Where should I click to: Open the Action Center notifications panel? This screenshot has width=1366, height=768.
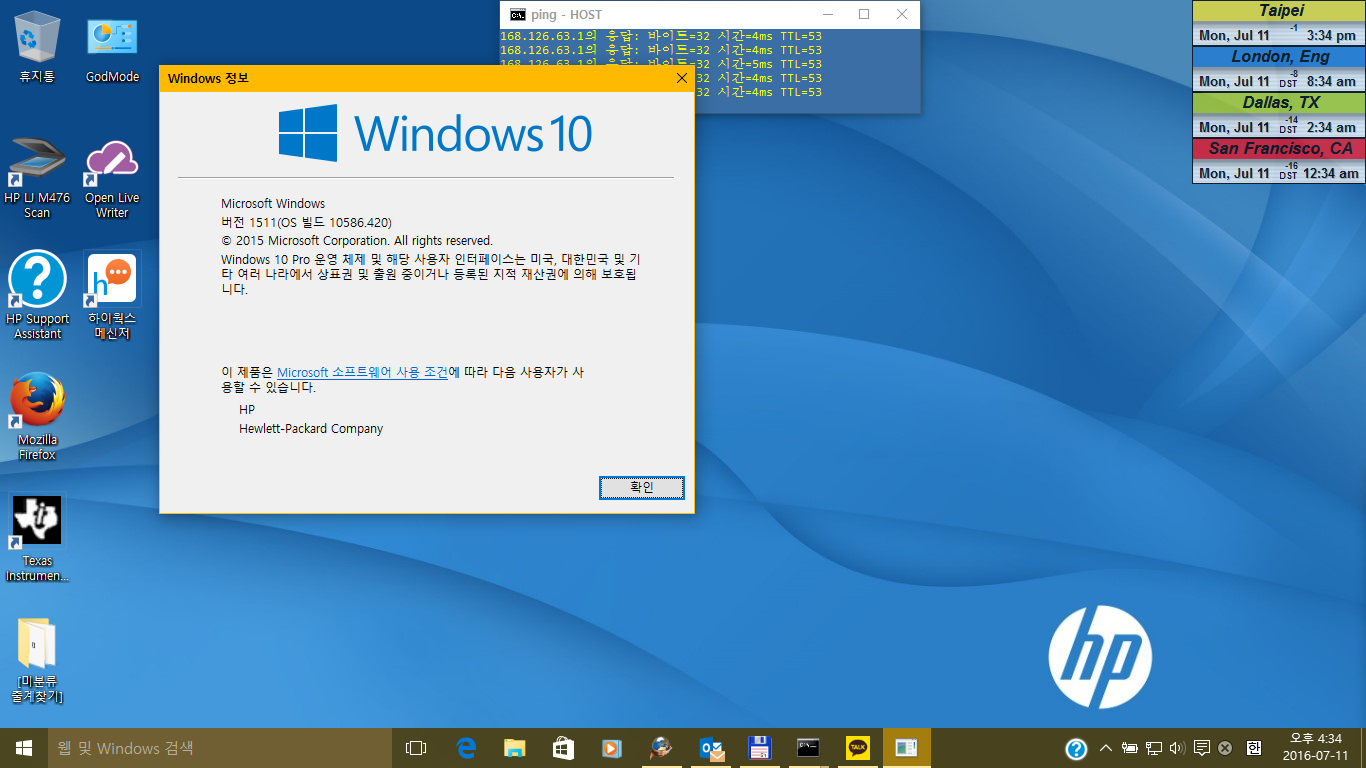[1202, 748]
